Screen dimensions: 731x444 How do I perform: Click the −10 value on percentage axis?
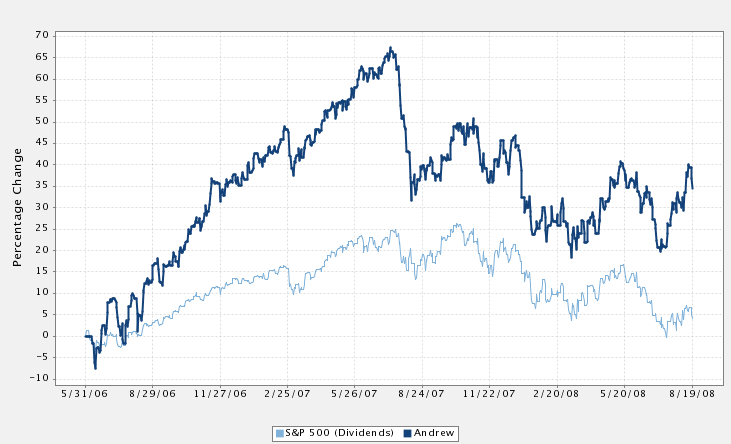pyautogui.click(x=39, y=378)
